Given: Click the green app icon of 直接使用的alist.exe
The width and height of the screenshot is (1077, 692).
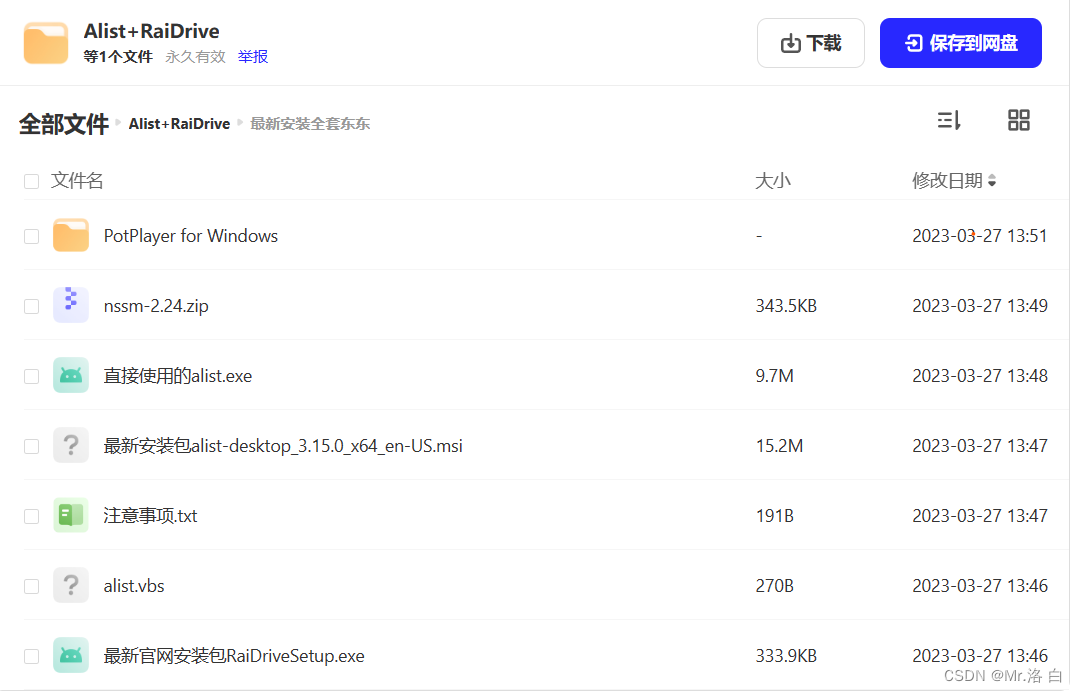Looking at the screenshot, I should pyautogui.click(x=69, y=375).
